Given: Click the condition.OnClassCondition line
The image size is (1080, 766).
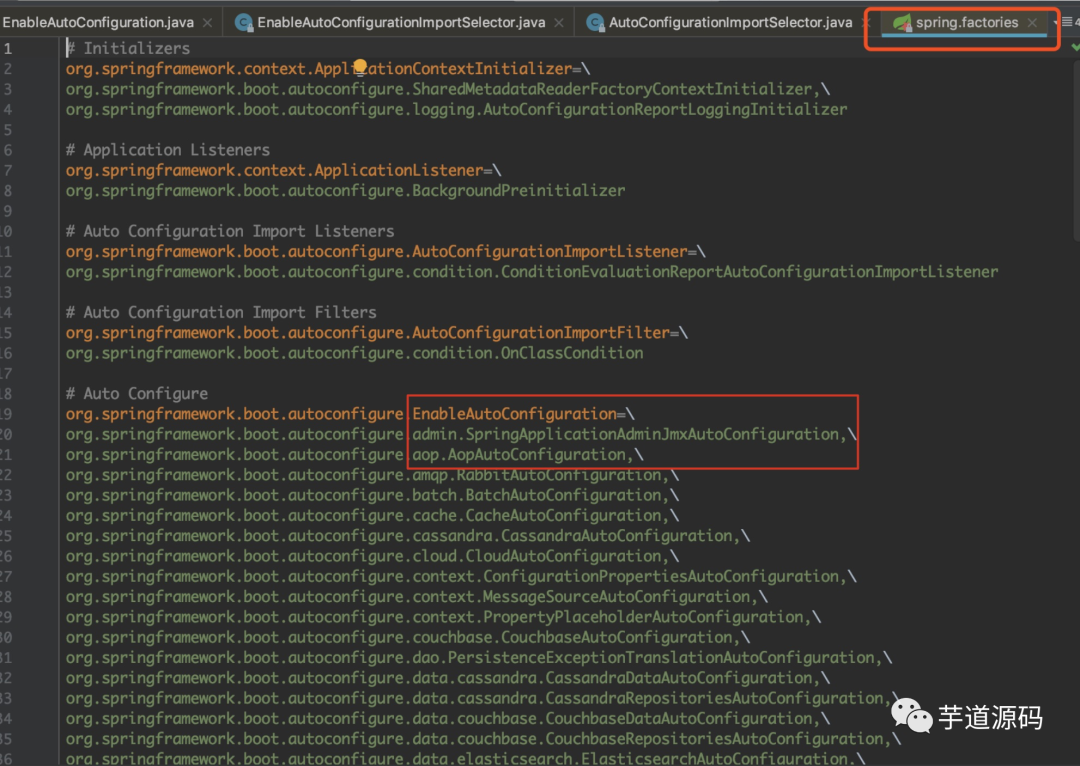Looking at the screenshot, I should [355, 353].
